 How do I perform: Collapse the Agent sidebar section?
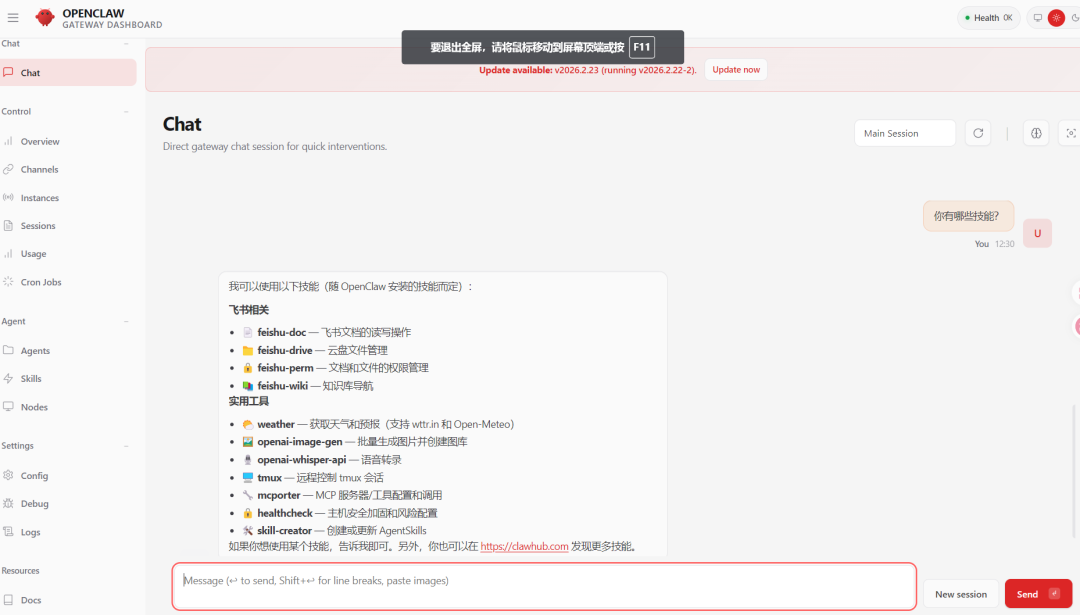point(126,322)
